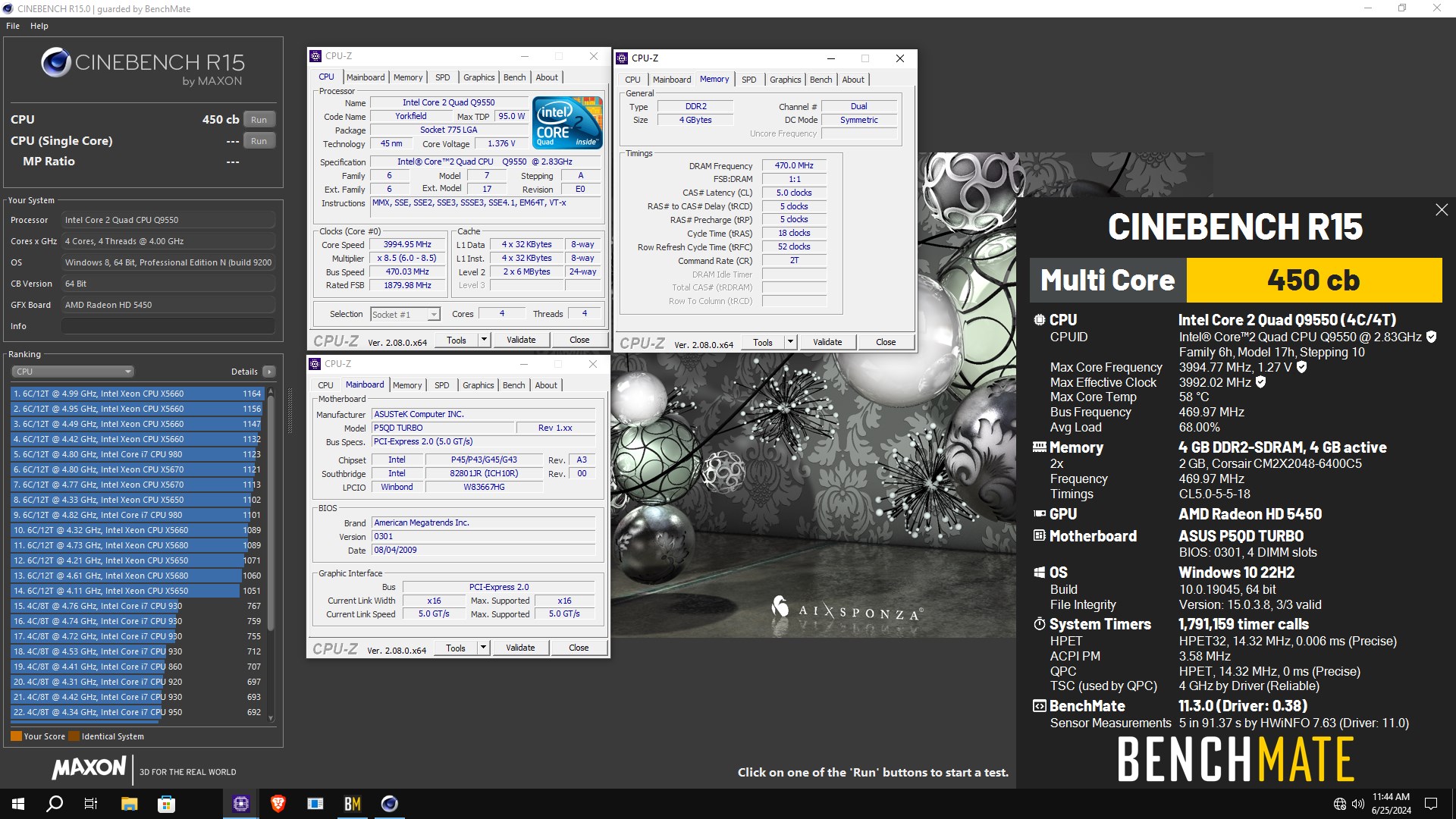Image resolution: width=1456 pixels, height=819 pixels.
Task: Open network icon in system tray
Action: pos(1340,804)
